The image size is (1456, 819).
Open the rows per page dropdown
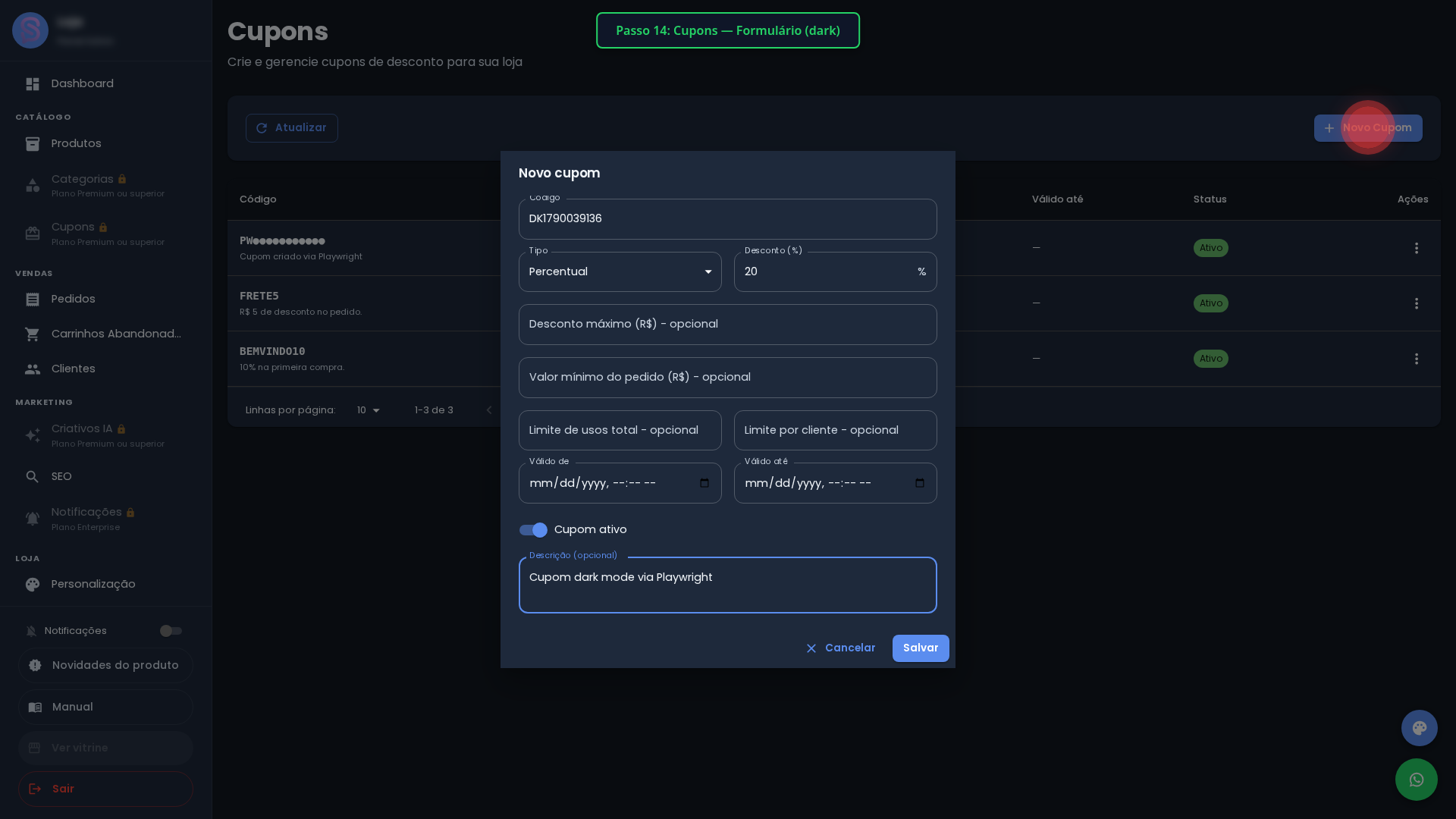pyautogui.click(x=369, y=410)
